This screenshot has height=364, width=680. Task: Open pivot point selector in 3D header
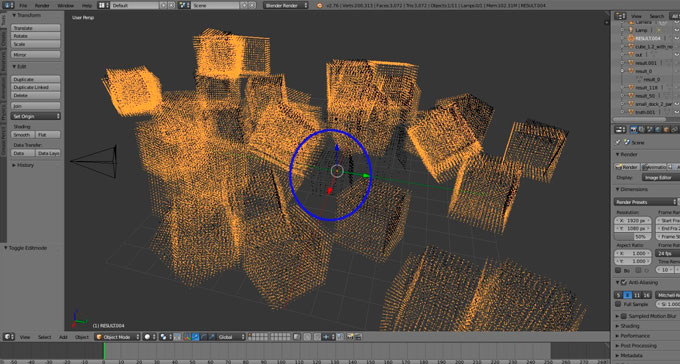[x=166, y=337]
